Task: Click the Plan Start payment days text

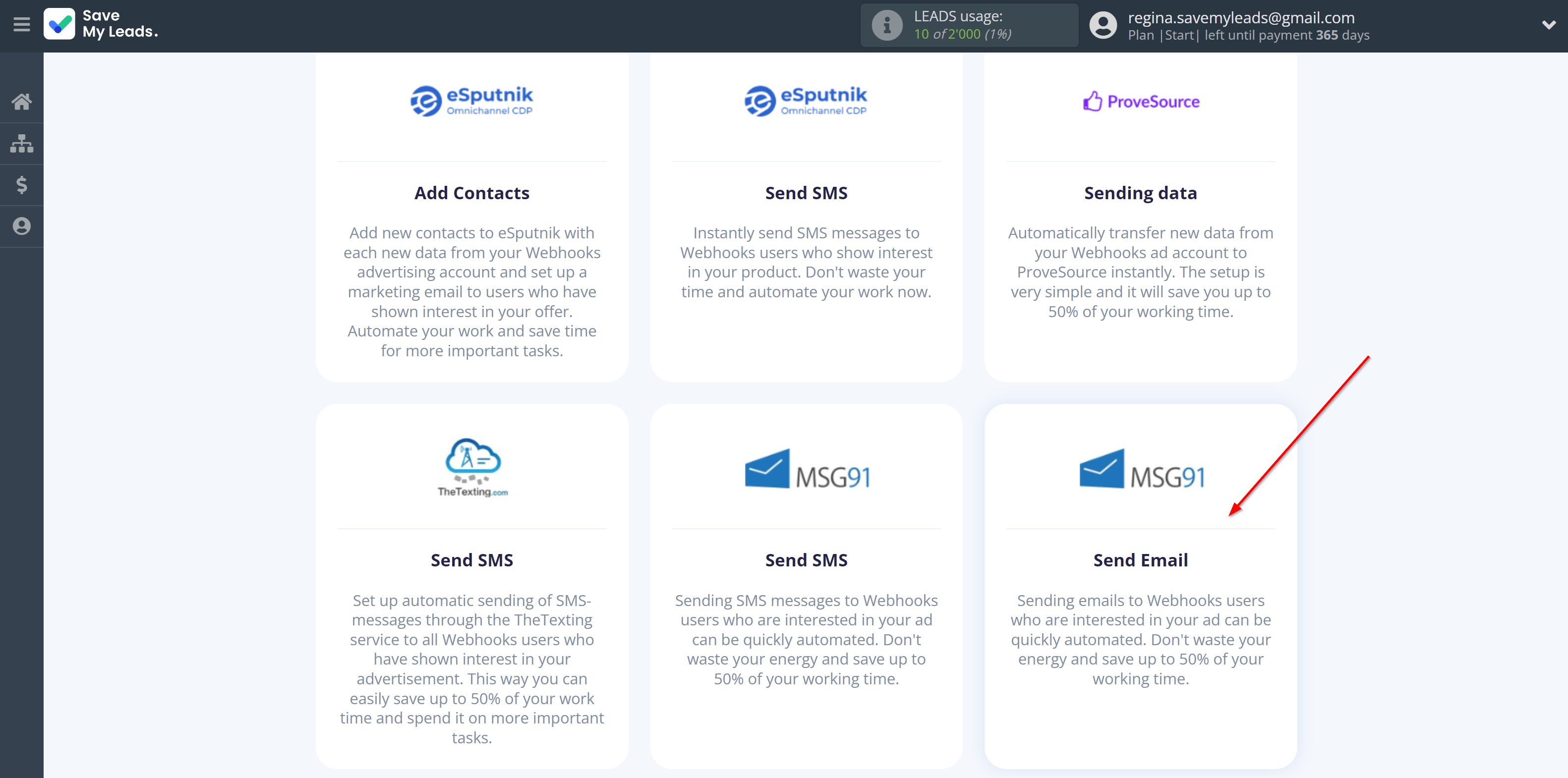Action: point(1248,35)
